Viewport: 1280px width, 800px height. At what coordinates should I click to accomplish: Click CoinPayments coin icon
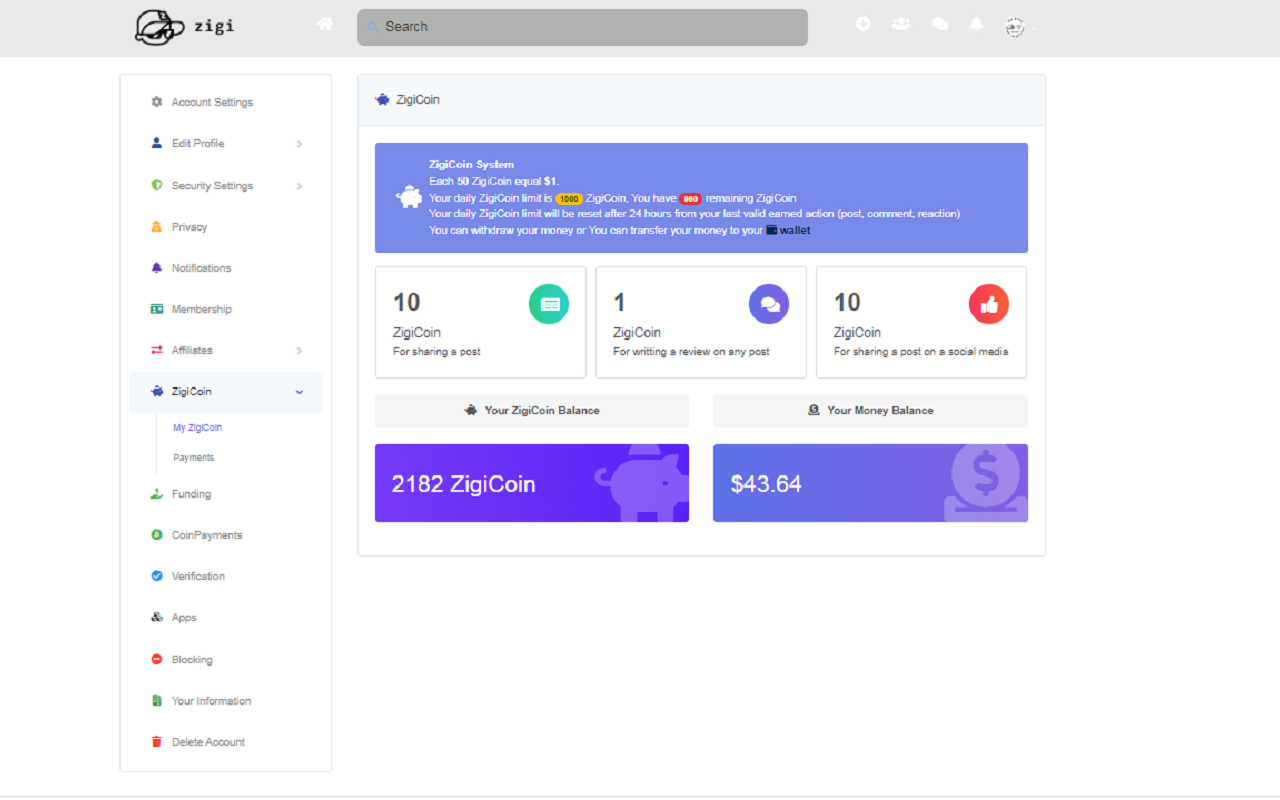tap(156, 535)
